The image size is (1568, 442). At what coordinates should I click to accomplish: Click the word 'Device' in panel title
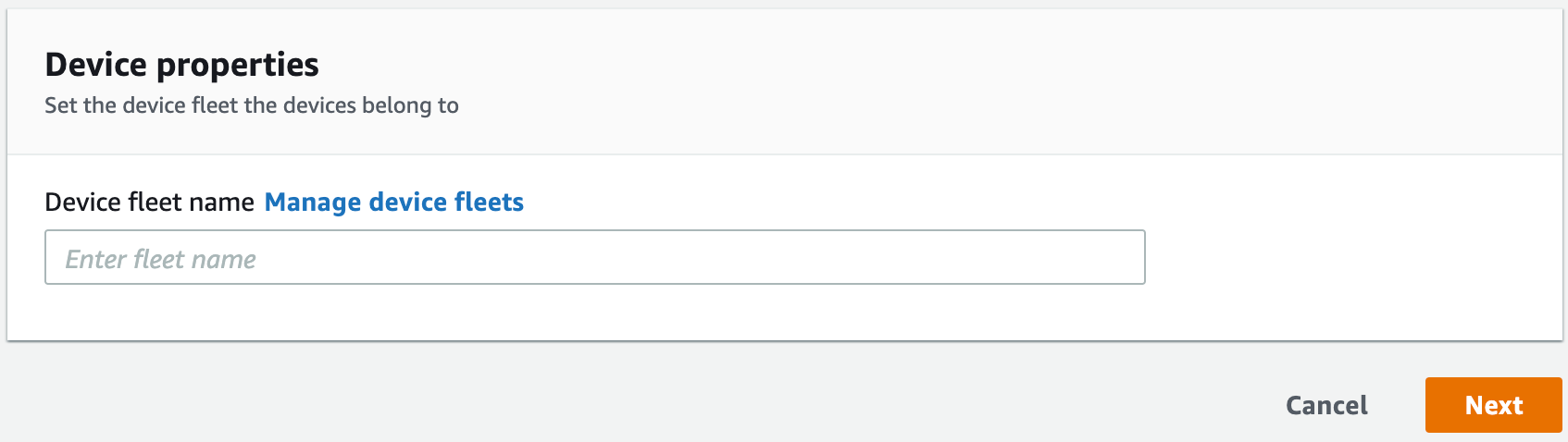tap(96, 65)
